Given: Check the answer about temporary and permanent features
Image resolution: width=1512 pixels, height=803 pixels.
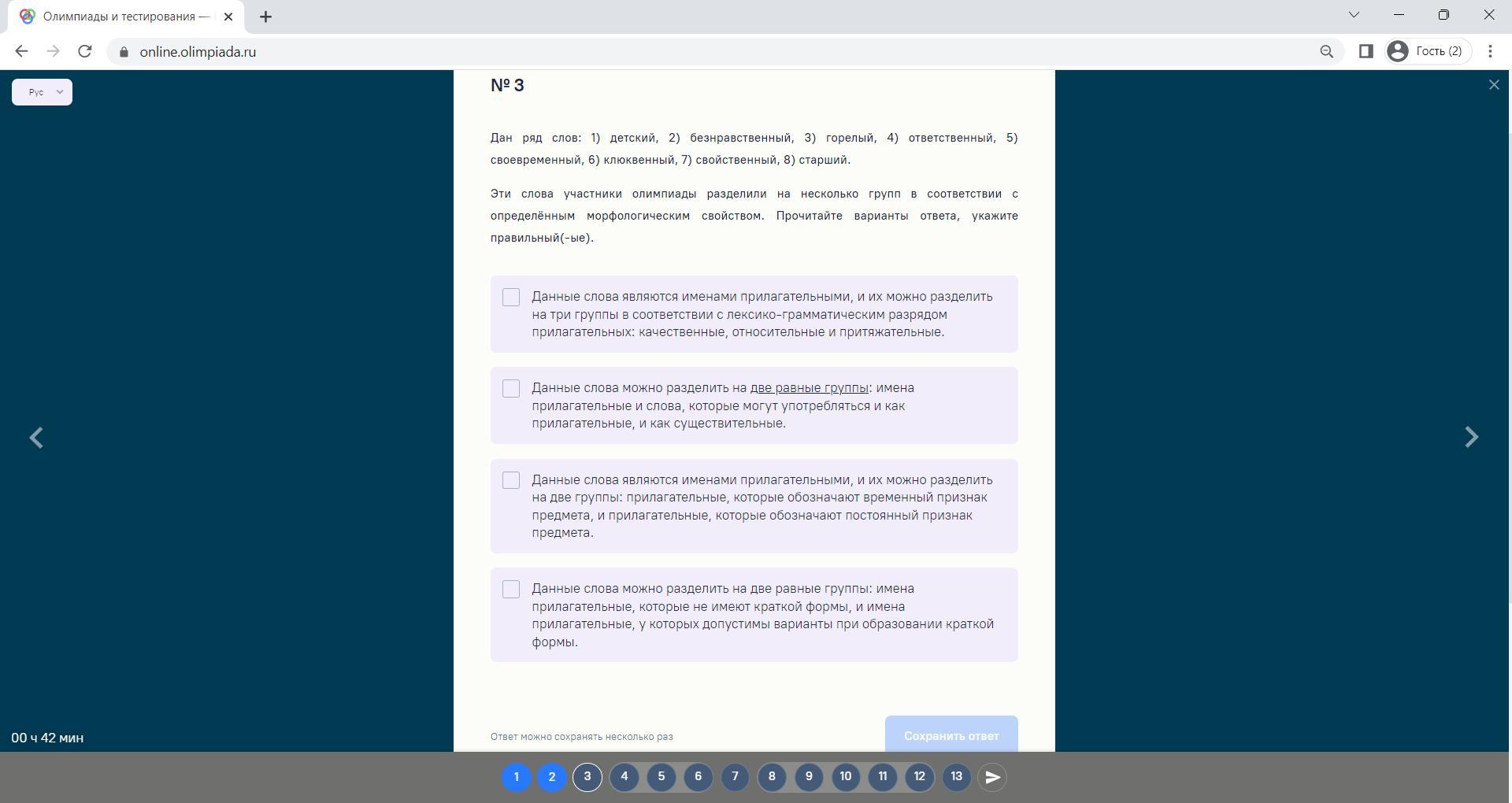Looking at the screenshot, I should [x=511, y=480].
